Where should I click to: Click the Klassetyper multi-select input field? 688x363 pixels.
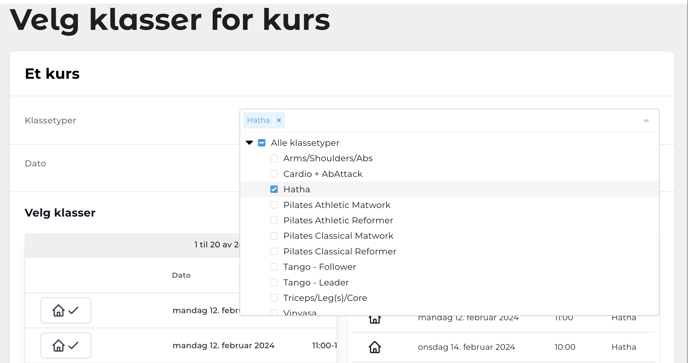tap(449, 120)
